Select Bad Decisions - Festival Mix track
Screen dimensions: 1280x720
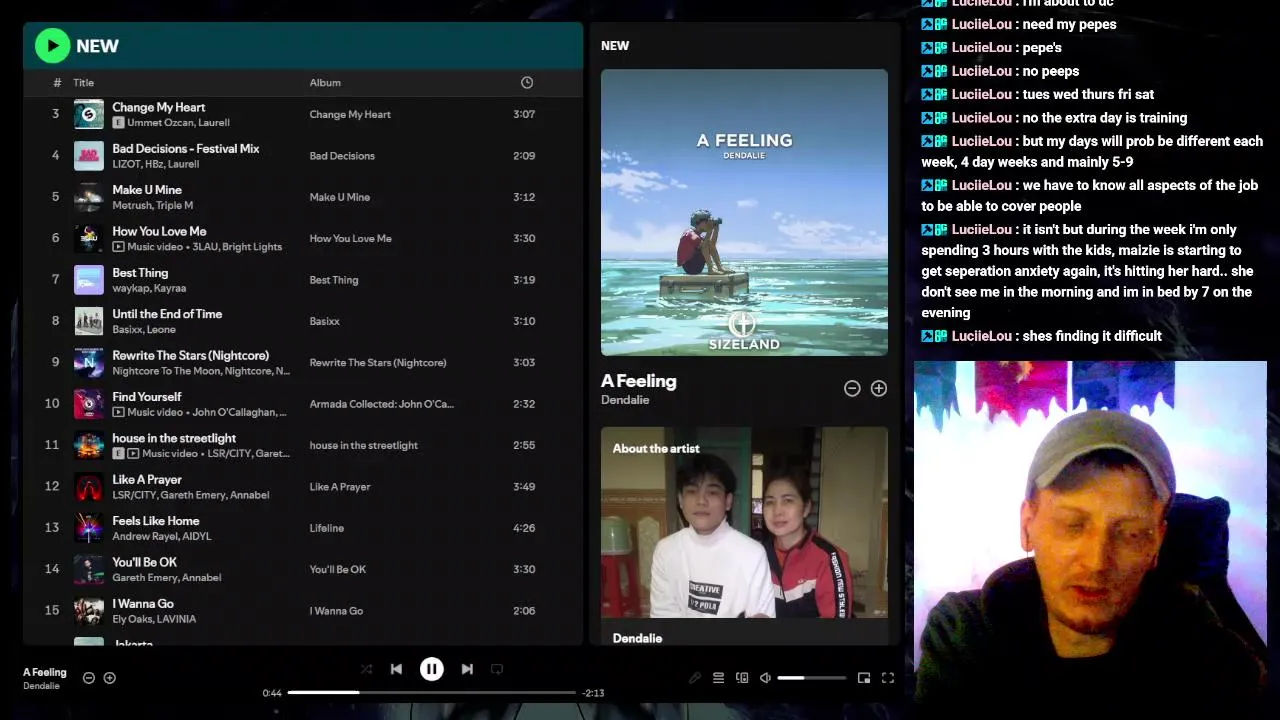pos(186,148)
